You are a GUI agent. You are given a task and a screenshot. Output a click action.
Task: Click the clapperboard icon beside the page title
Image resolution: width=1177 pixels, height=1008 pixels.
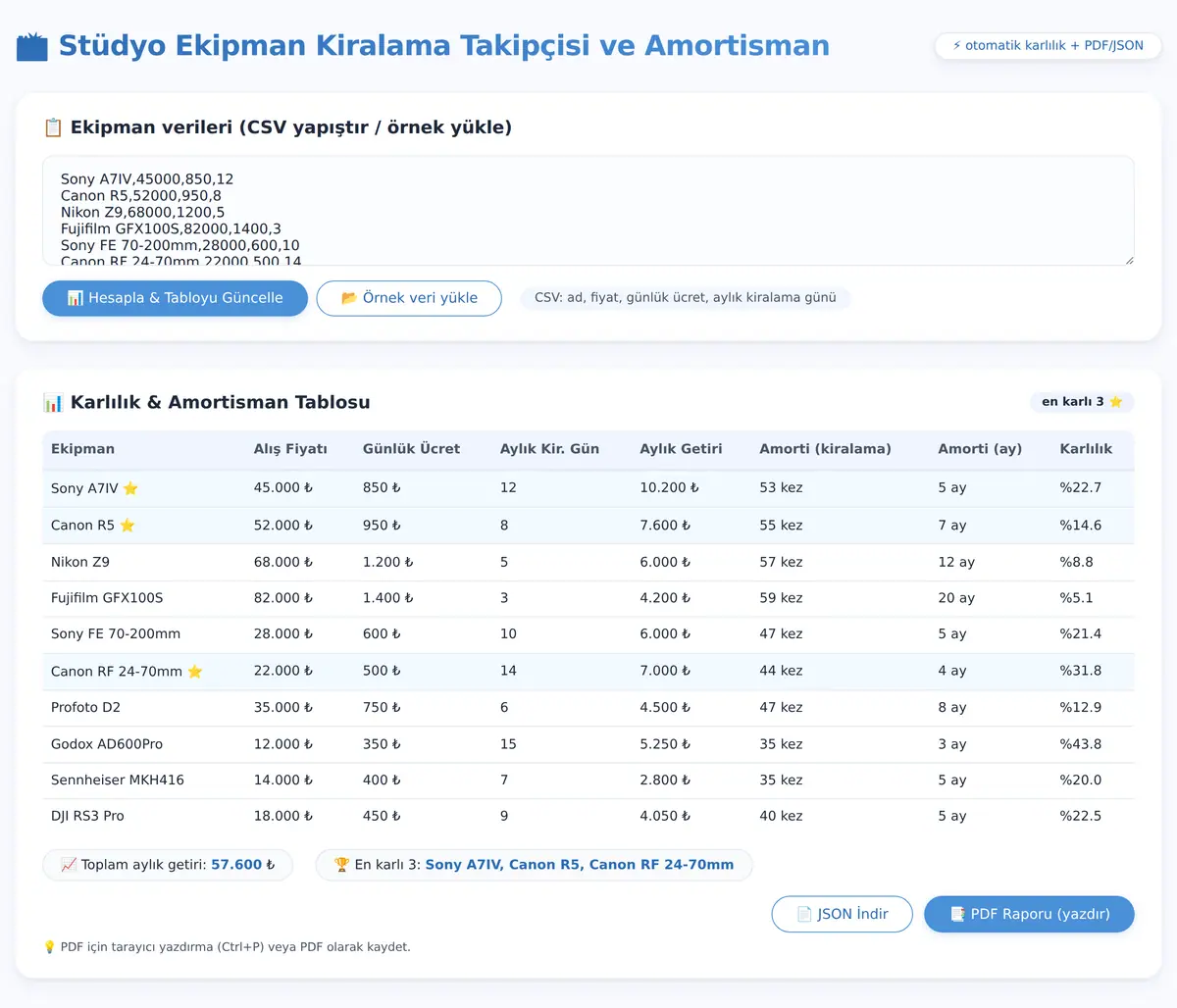pos(32,46)
